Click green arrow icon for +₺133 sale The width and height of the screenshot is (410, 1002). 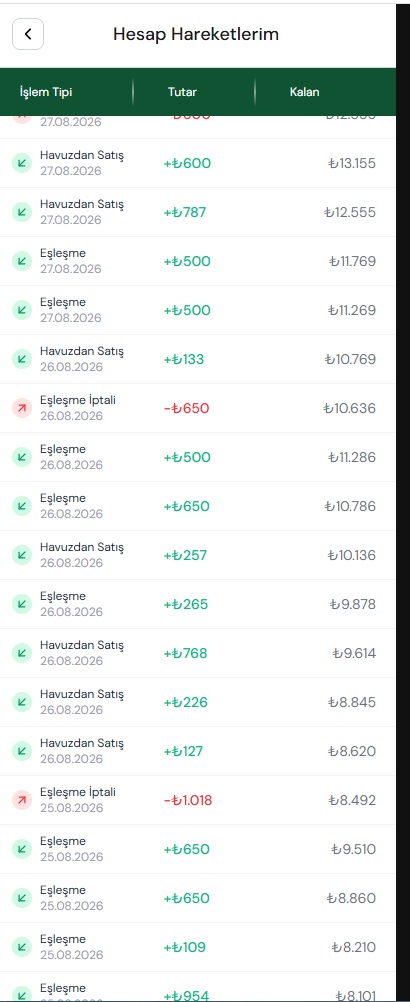[x=22, y=359]
